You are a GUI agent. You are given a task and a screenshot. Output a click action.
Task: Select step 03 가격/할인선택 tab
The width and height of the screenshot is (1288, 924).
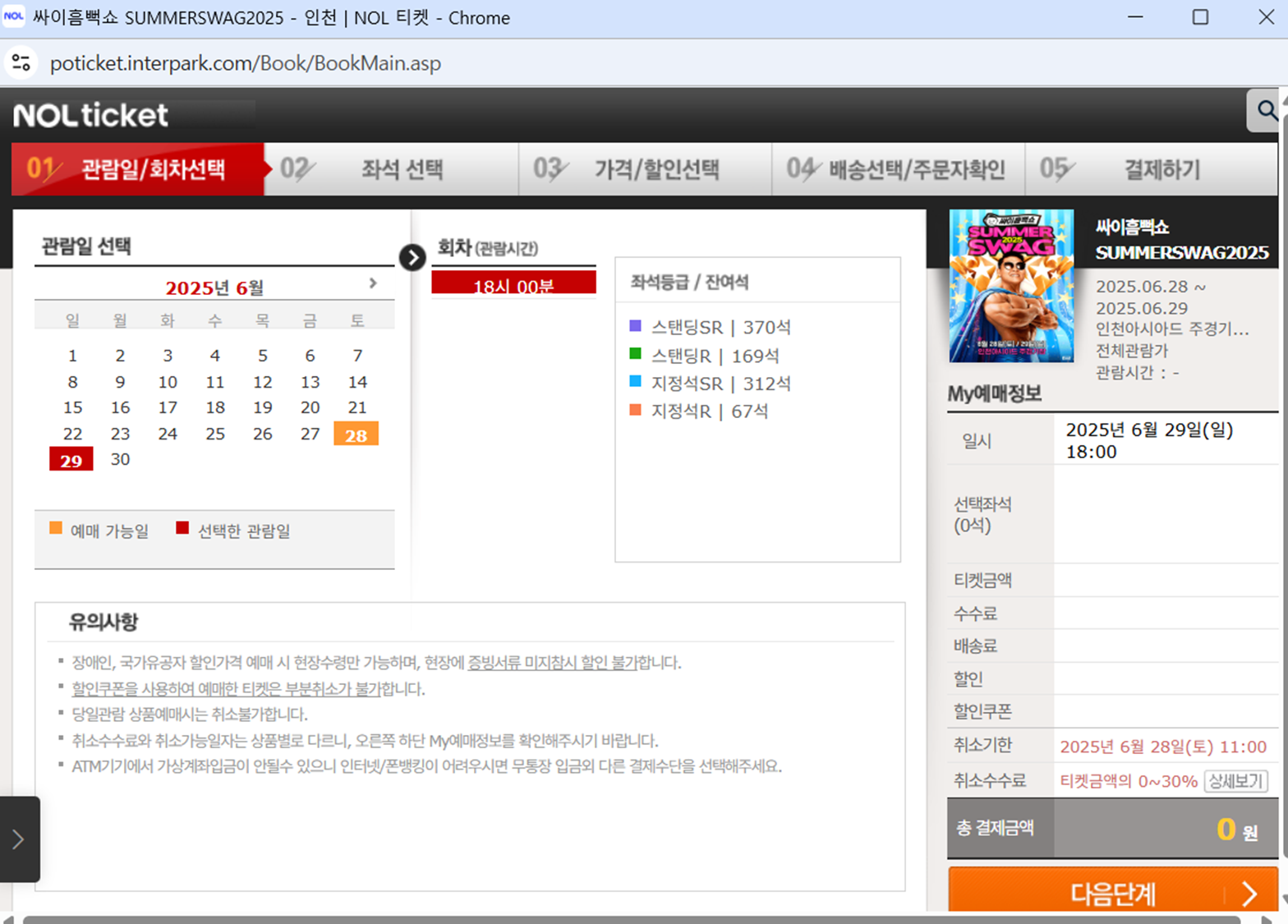[x=646, y=169]
